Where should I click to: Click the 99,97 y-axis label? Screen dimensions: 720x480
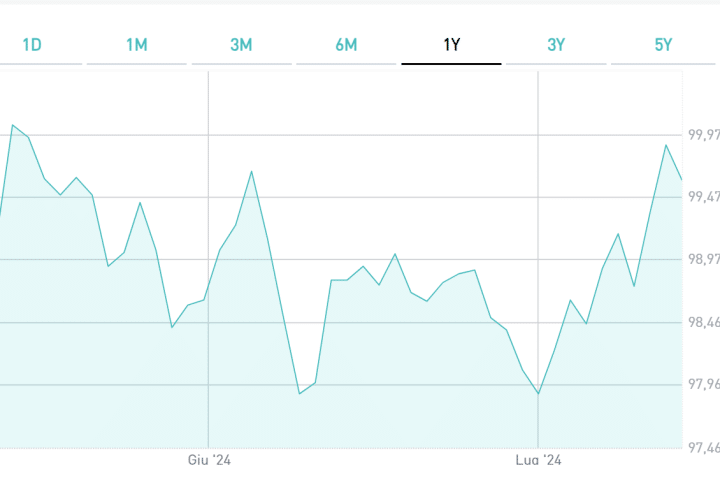(x=702, y=134)
